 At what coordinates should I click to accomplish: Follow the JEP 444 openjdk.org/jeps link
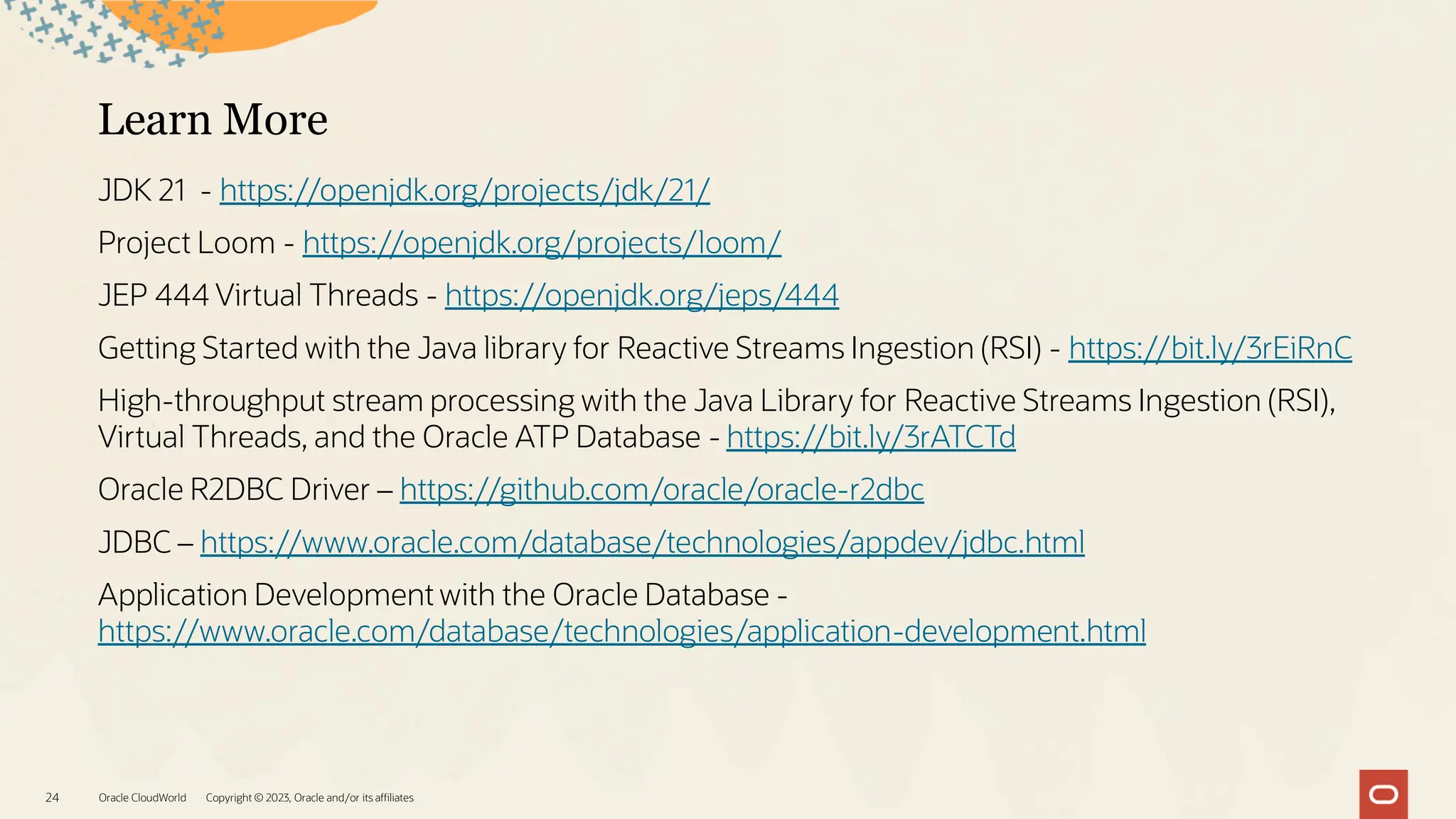[x=642, y=296]
